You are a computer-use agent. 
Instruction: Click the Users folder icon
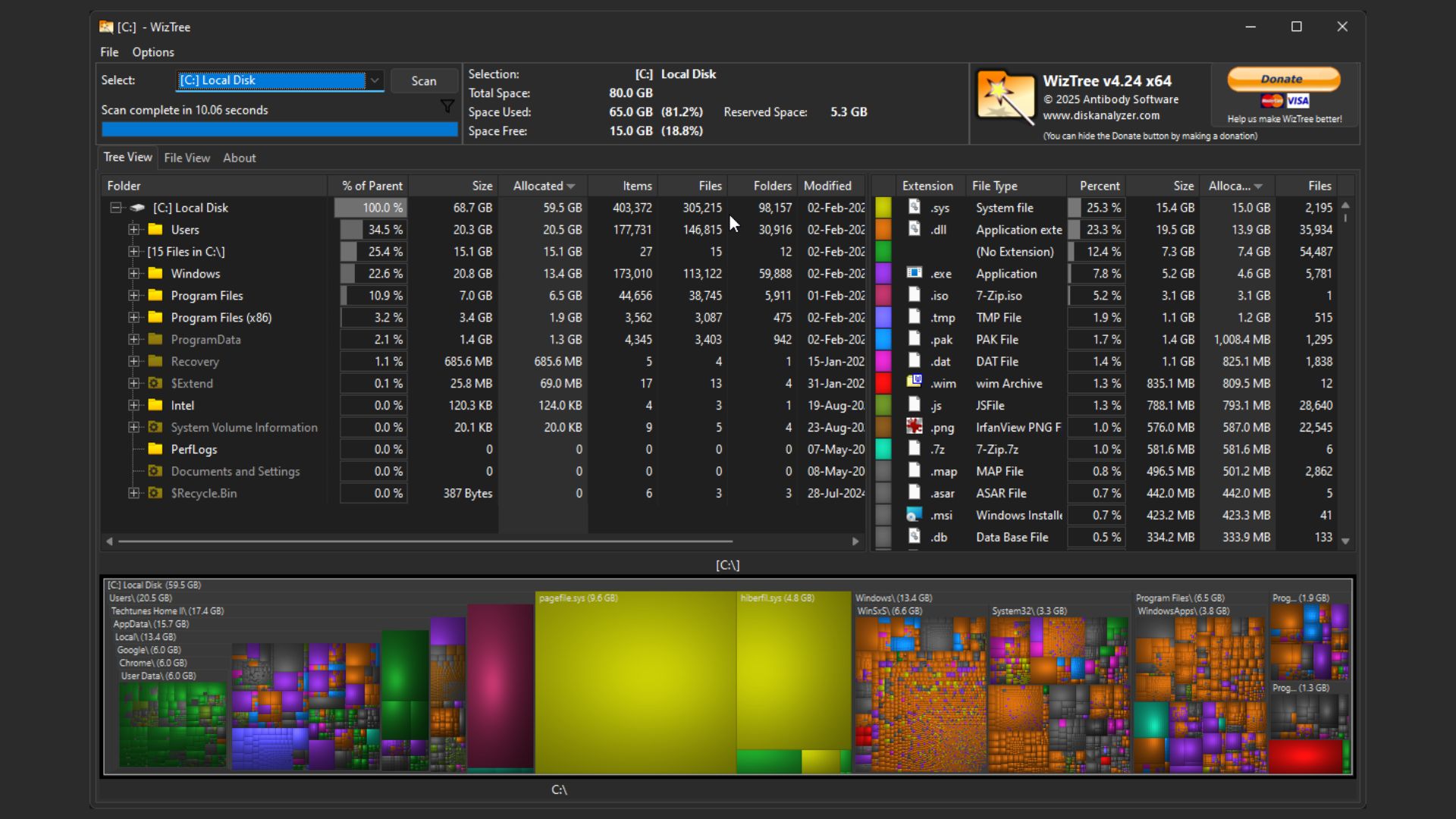coord(155,230)
